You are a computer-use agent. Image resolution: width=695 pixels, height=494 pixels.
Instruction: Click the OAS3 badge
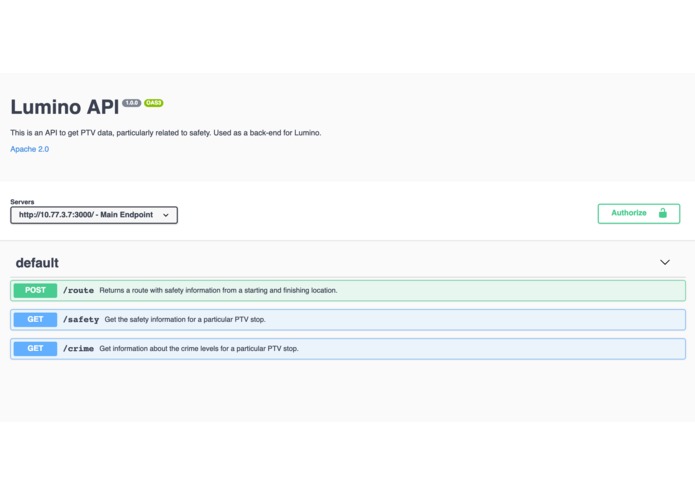click(x=153, y=103)
